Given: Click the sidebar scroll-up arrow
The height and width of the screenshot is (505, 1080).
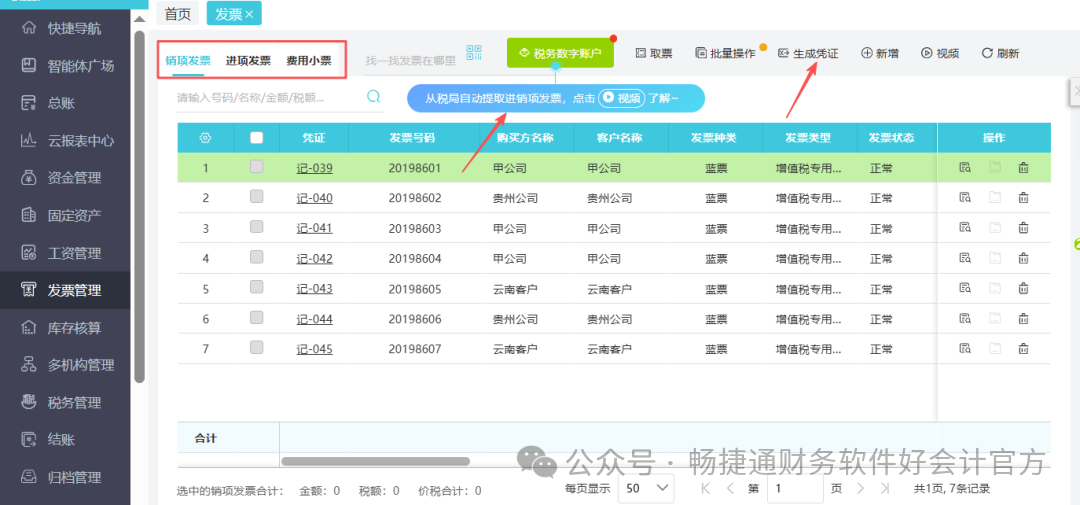Looking at the screenshot, I should click(140, 19).
